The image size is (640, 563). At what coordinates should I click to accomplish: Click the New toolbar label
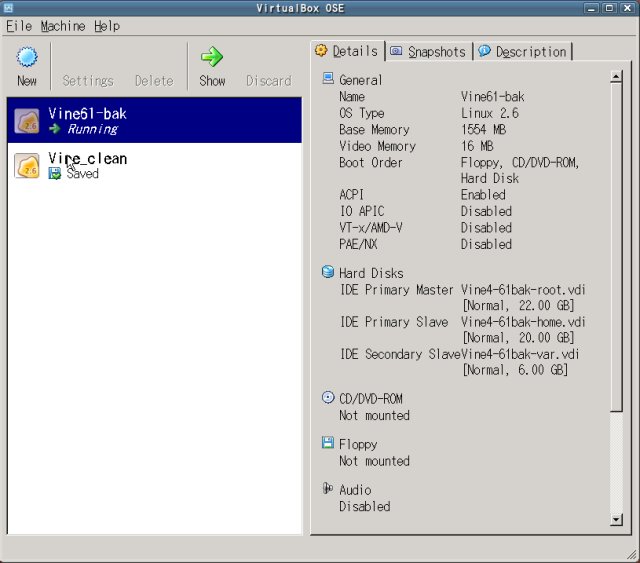(27, 81)
